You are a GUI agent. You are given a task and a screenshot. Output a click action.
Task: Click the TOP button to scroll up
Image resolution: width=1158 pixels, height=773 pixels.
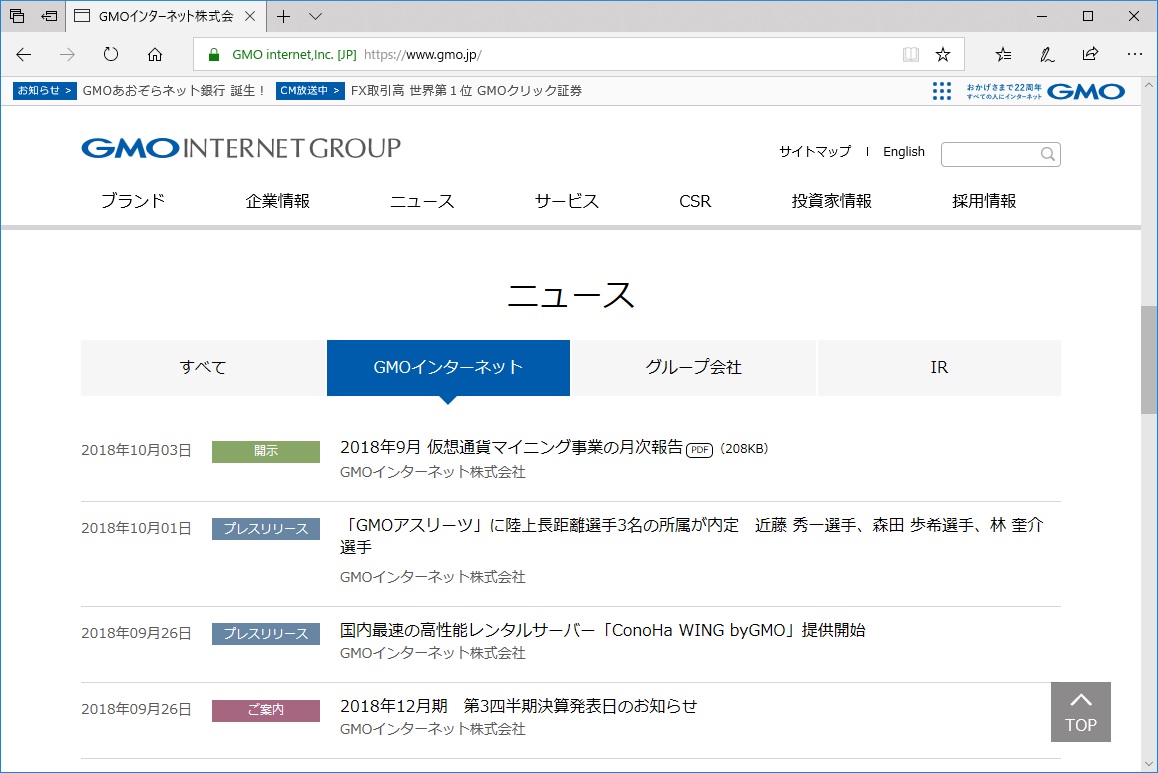(1080, 711)
